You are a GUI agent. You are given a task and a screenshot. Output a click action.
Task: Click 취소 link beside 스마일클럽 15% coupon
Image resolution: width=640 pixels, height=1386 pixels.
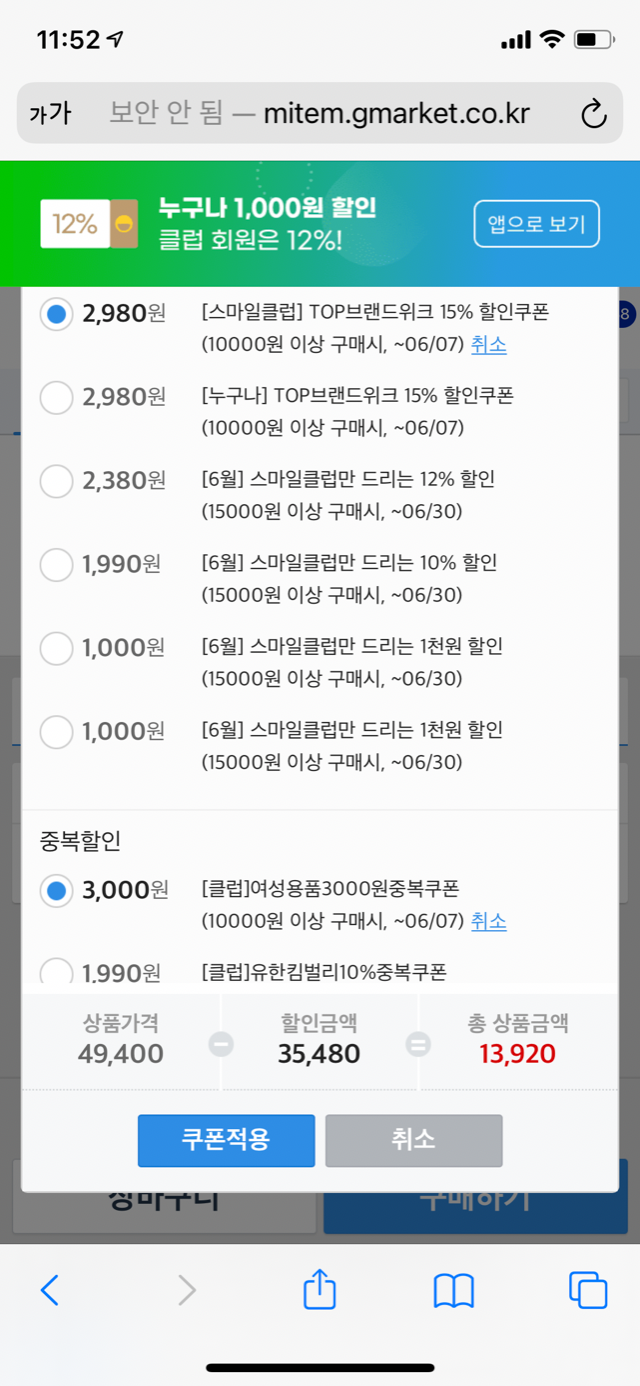pos(488,345)
